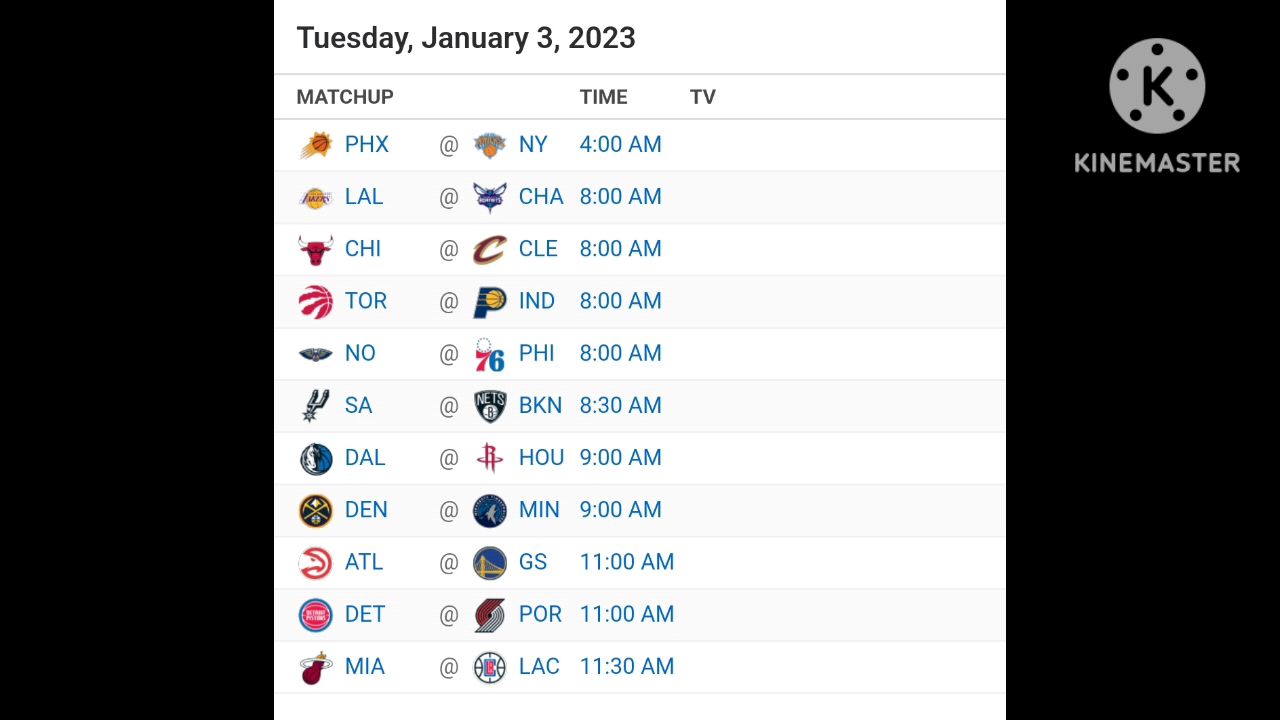The image size is (1280, 720).
Task: Select the 8:30 AM SA game time
Action: click(x=620, y=406)
